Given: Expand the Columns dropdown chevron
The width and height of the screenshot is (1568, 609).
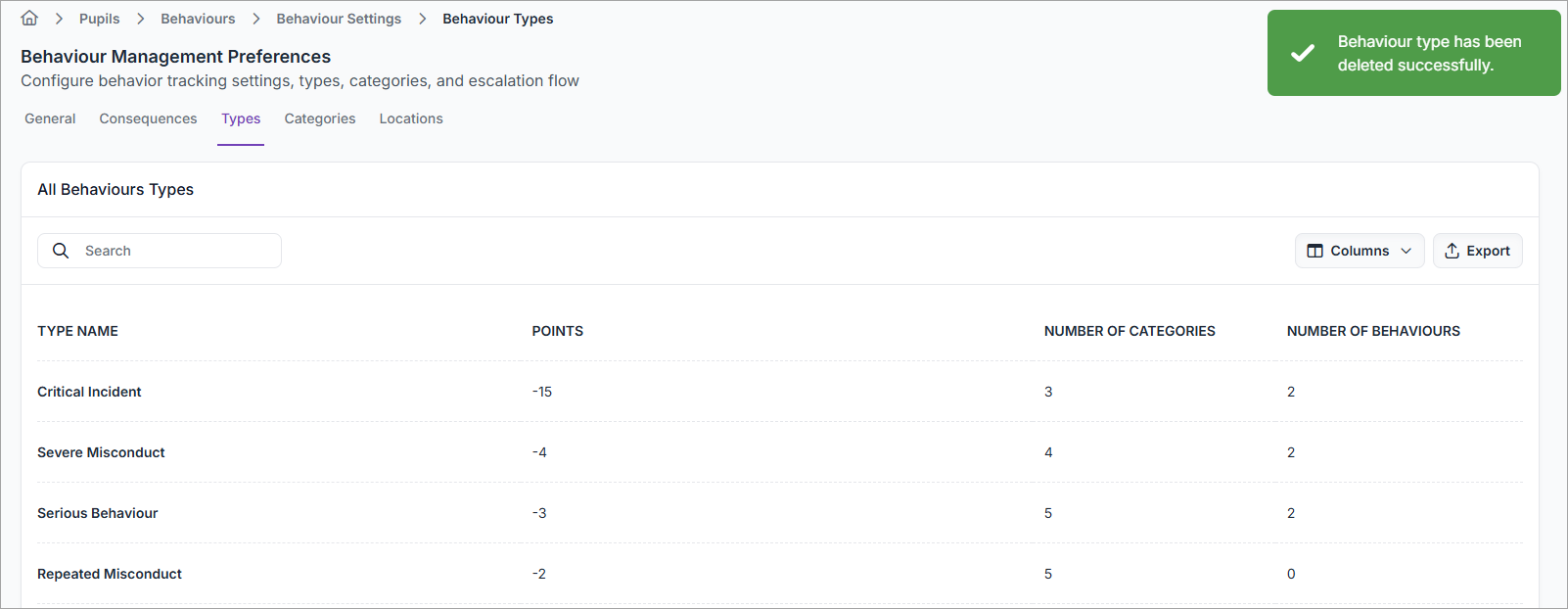Looking at the screenshot, I should point(1407,251).
